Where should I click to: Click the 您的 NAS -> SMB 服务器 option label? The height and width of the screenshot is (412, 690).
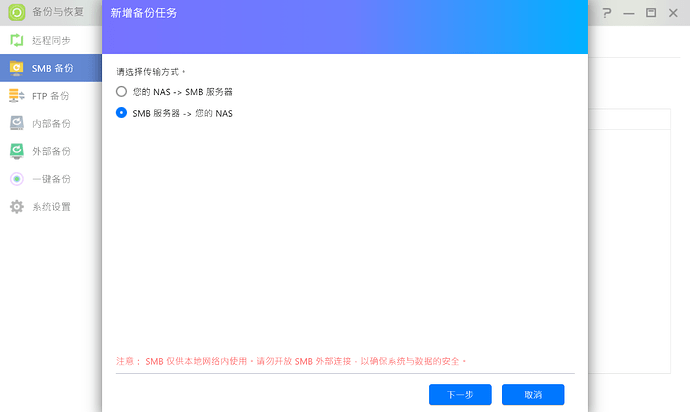point(182,91)
